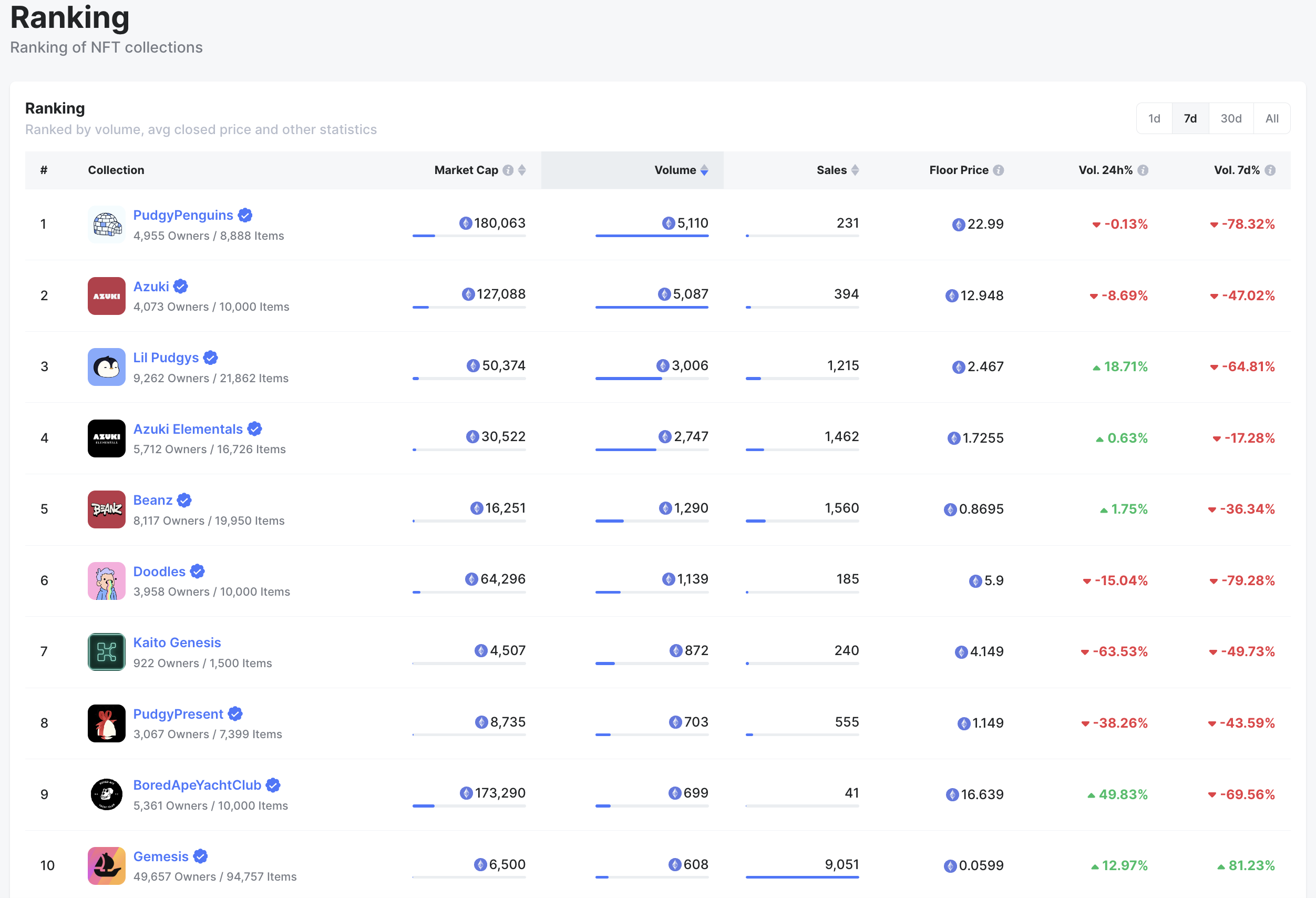Open the Beanz collection link

pos(153,501)
